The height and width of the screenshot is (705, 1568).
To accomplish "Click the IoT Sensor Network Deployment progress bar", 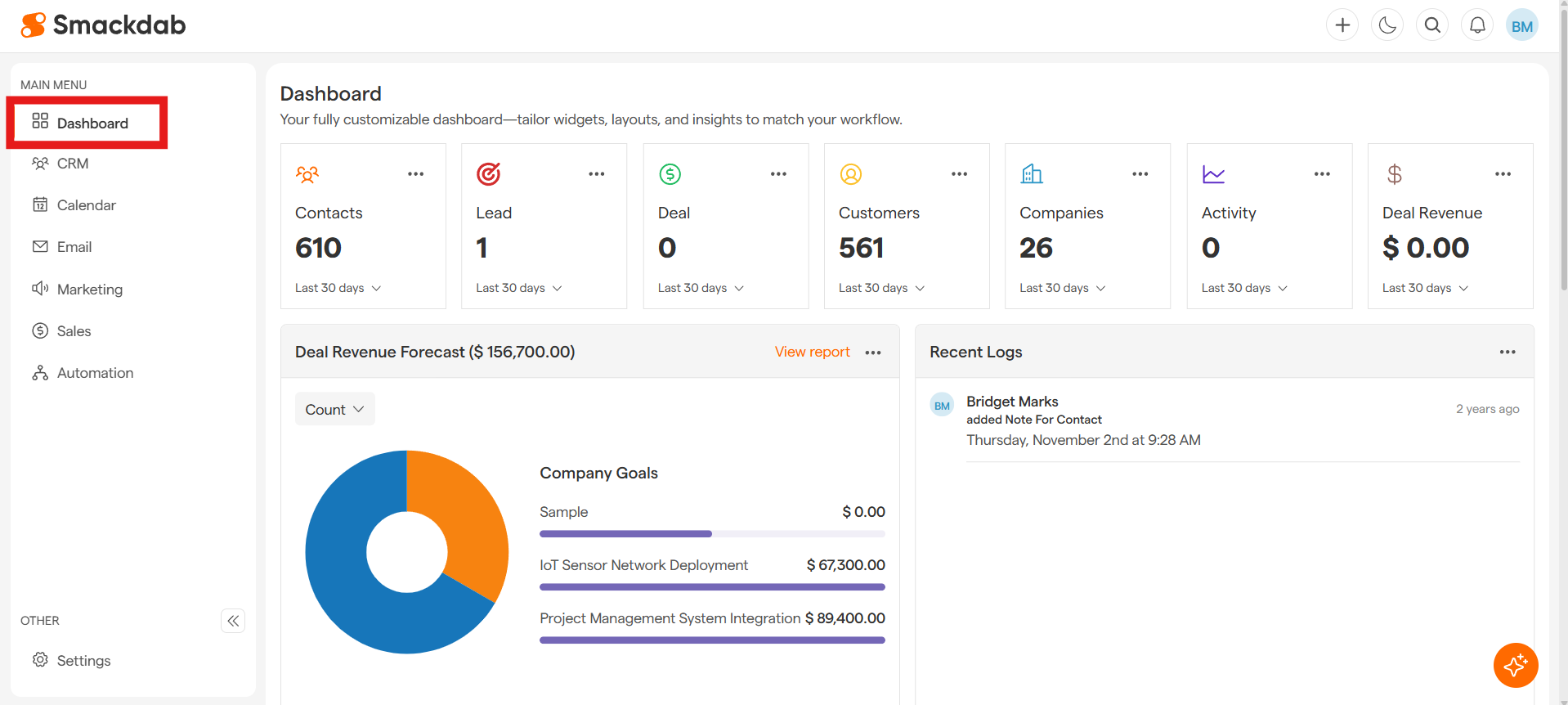I will [x=712, y=586].
